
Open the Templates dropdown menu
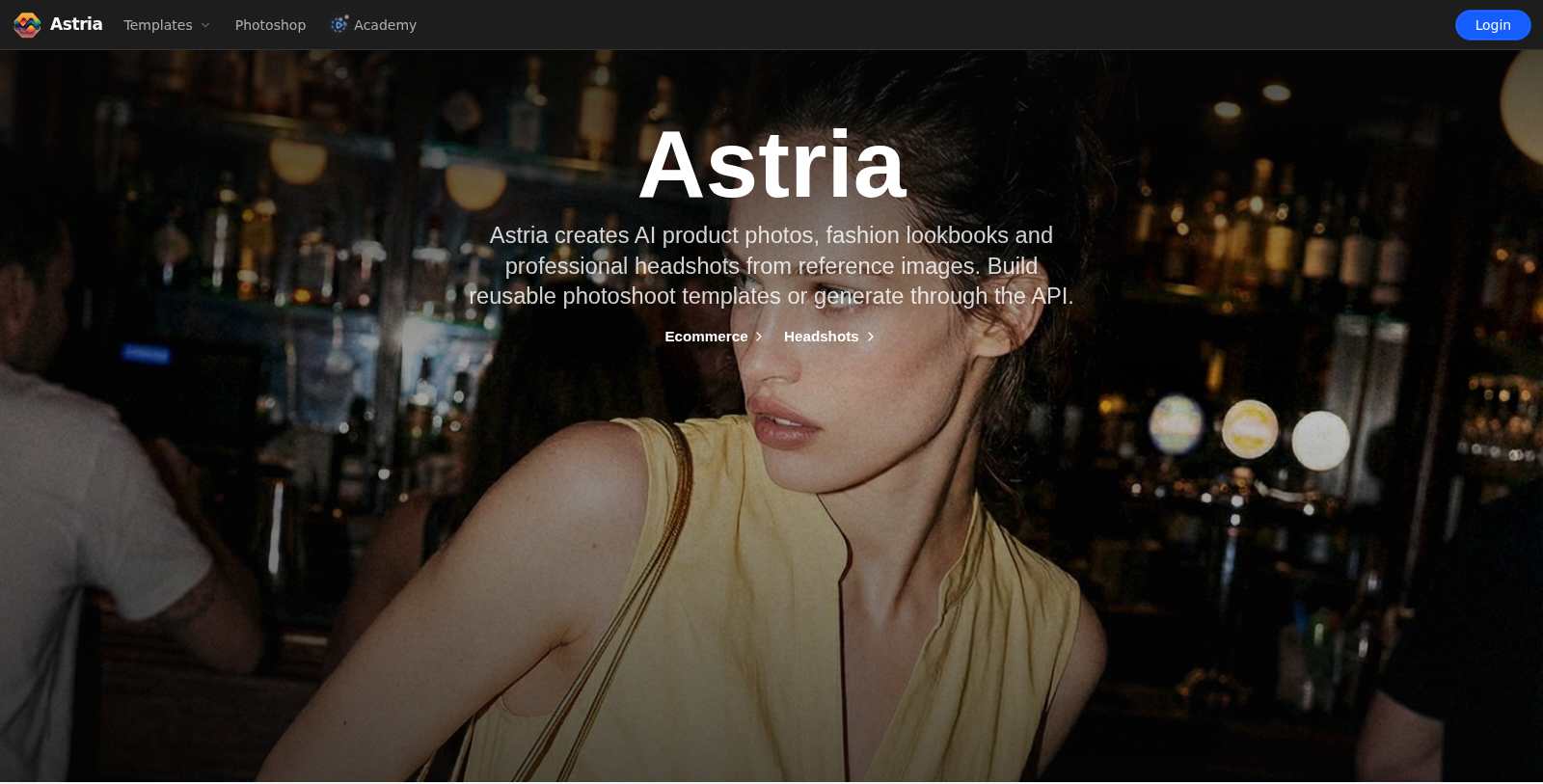pyautogui.click(x=167, y=25)
